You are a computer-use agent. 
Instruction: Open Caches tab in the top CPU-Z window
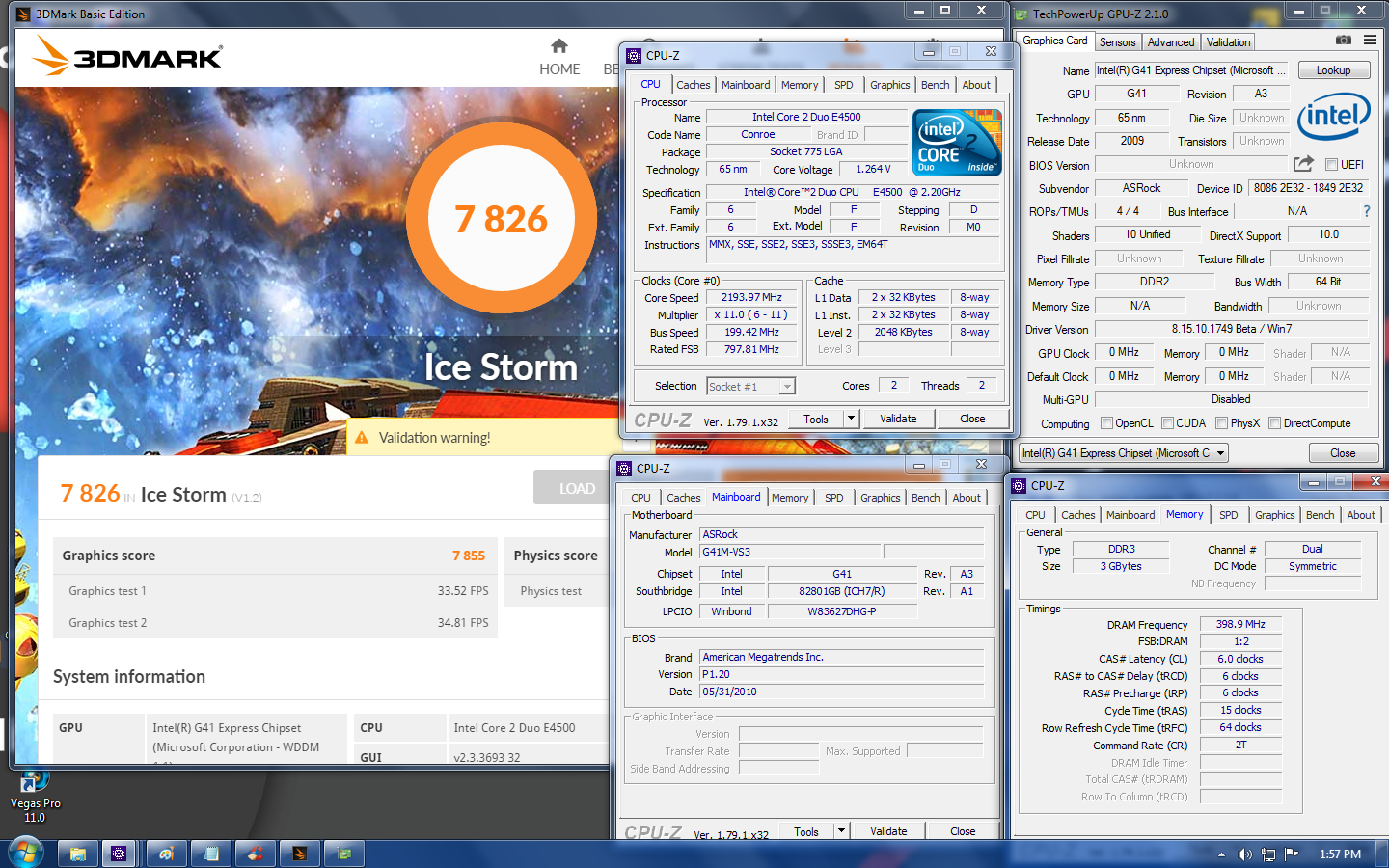[693, 85]
